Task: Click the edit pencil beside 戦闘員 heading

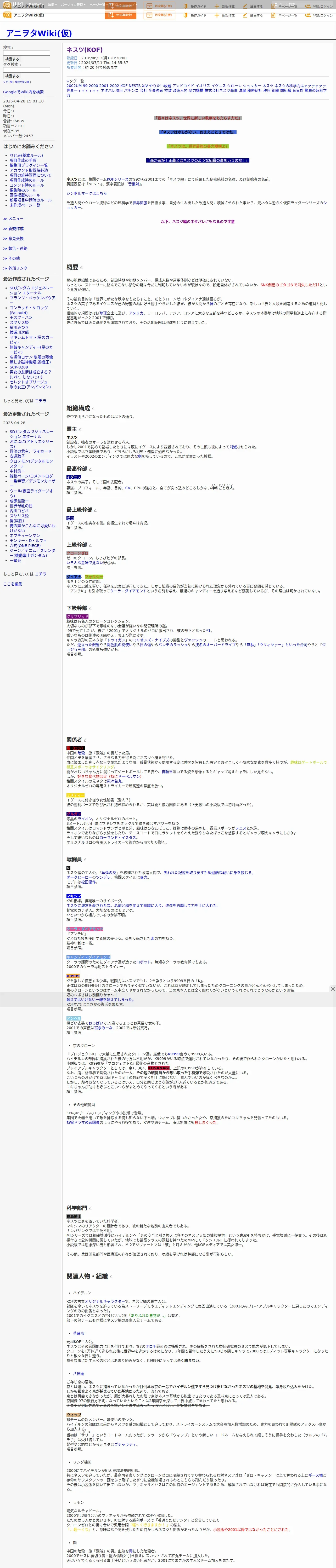Action: (85, 860)
